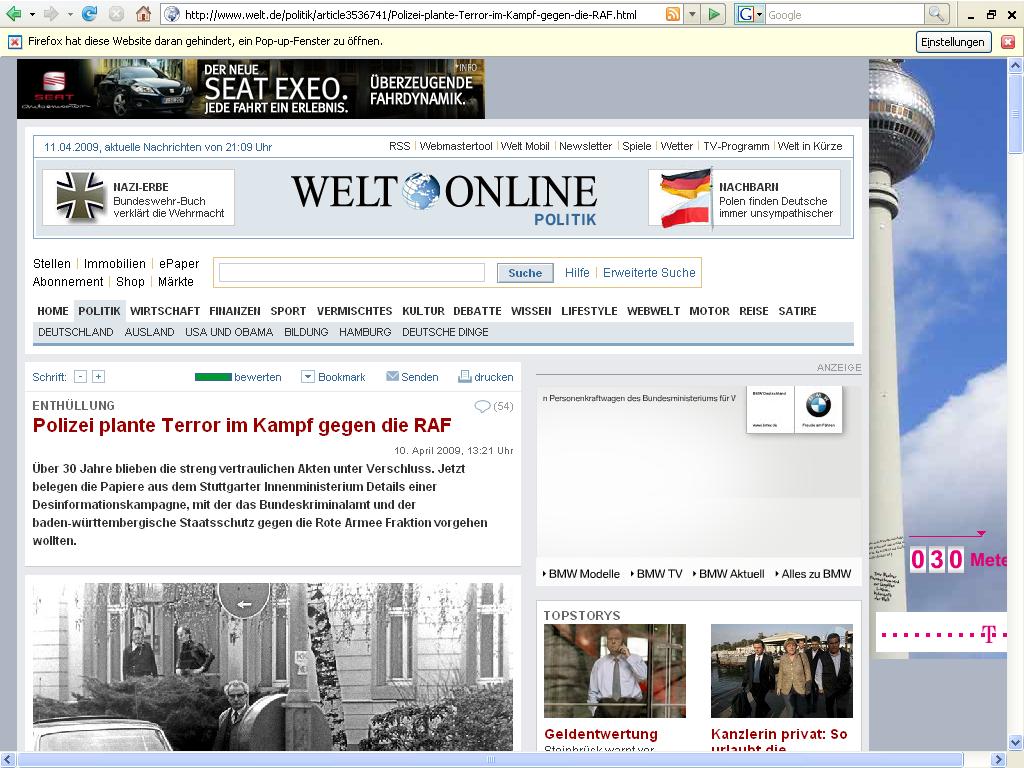Click the horizontal scrollbar right arrow

pyautogui.click(x=999, y=760)
